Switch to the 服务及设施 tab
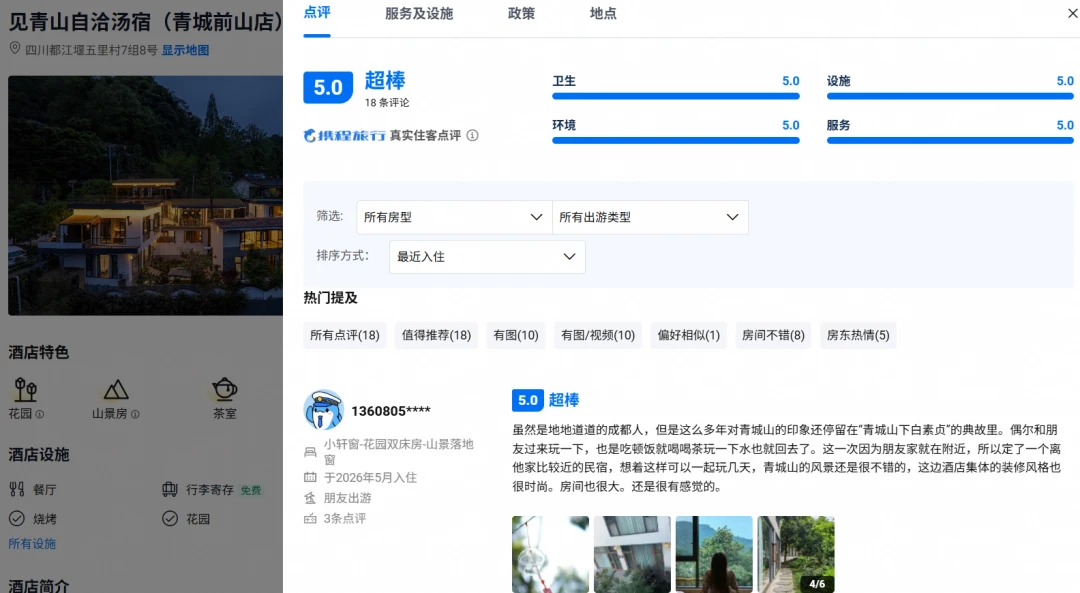 tap(419, 14)
